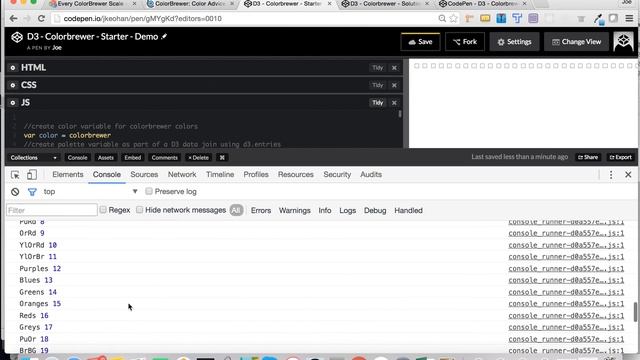Switch to D3 Colorbrewer Solution browser tab
This screenshot has height=360, width=640.
(x=385, y=4)
